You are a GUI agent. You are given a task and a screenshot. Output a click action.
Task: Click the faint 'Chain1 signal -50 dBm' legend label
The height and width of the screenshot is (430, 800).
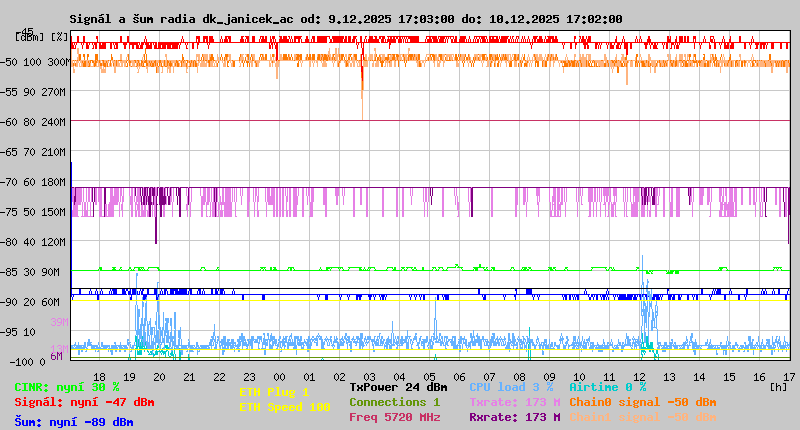coord(643,417)
